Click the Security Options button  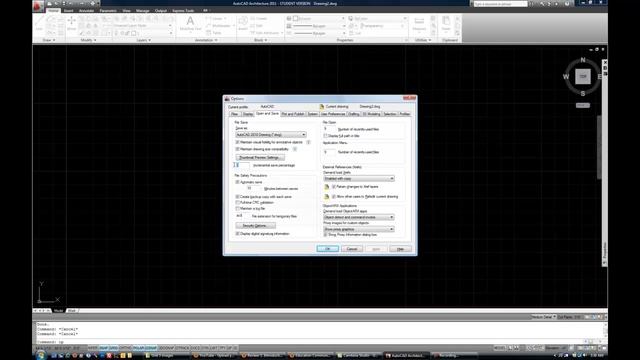pyautogui.click(x=255, y=226)
